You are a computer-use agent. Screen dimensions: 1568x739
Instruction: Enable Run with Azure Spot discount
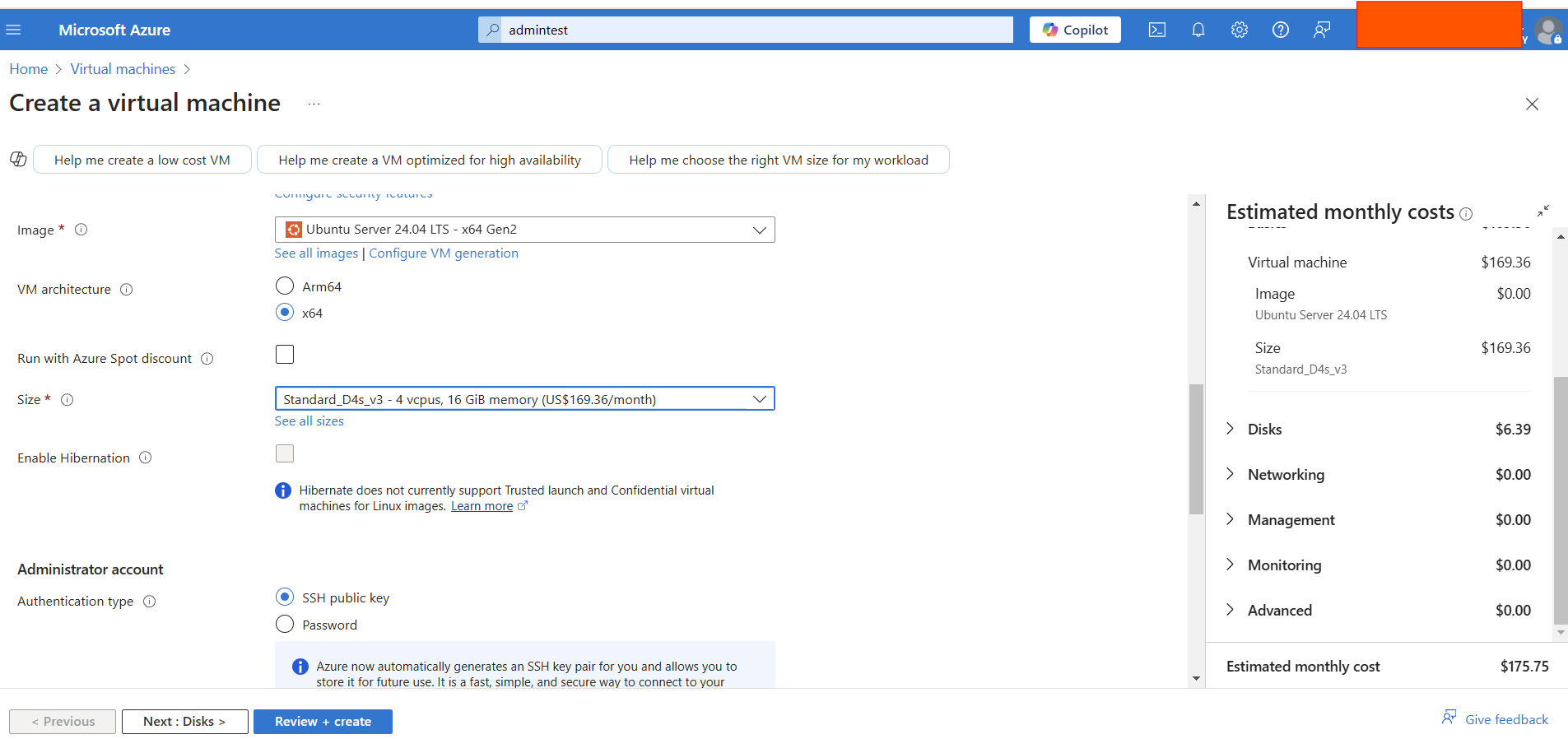pos(285,354)
